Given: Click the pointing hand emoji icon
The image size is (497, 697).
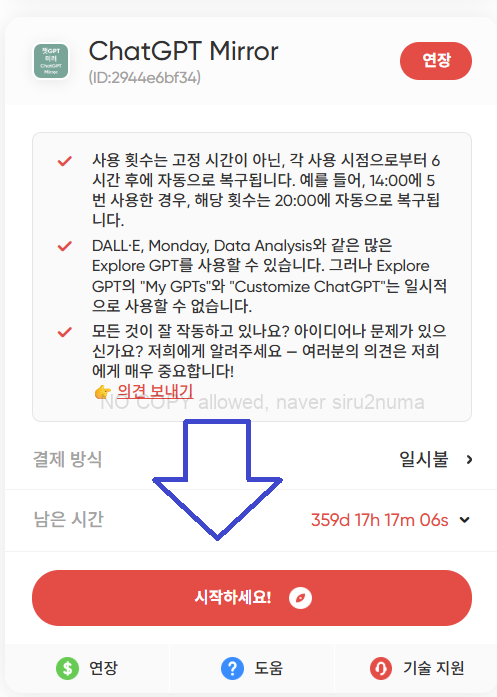Looking at the screenshot, I should click(x=103, y=392).
